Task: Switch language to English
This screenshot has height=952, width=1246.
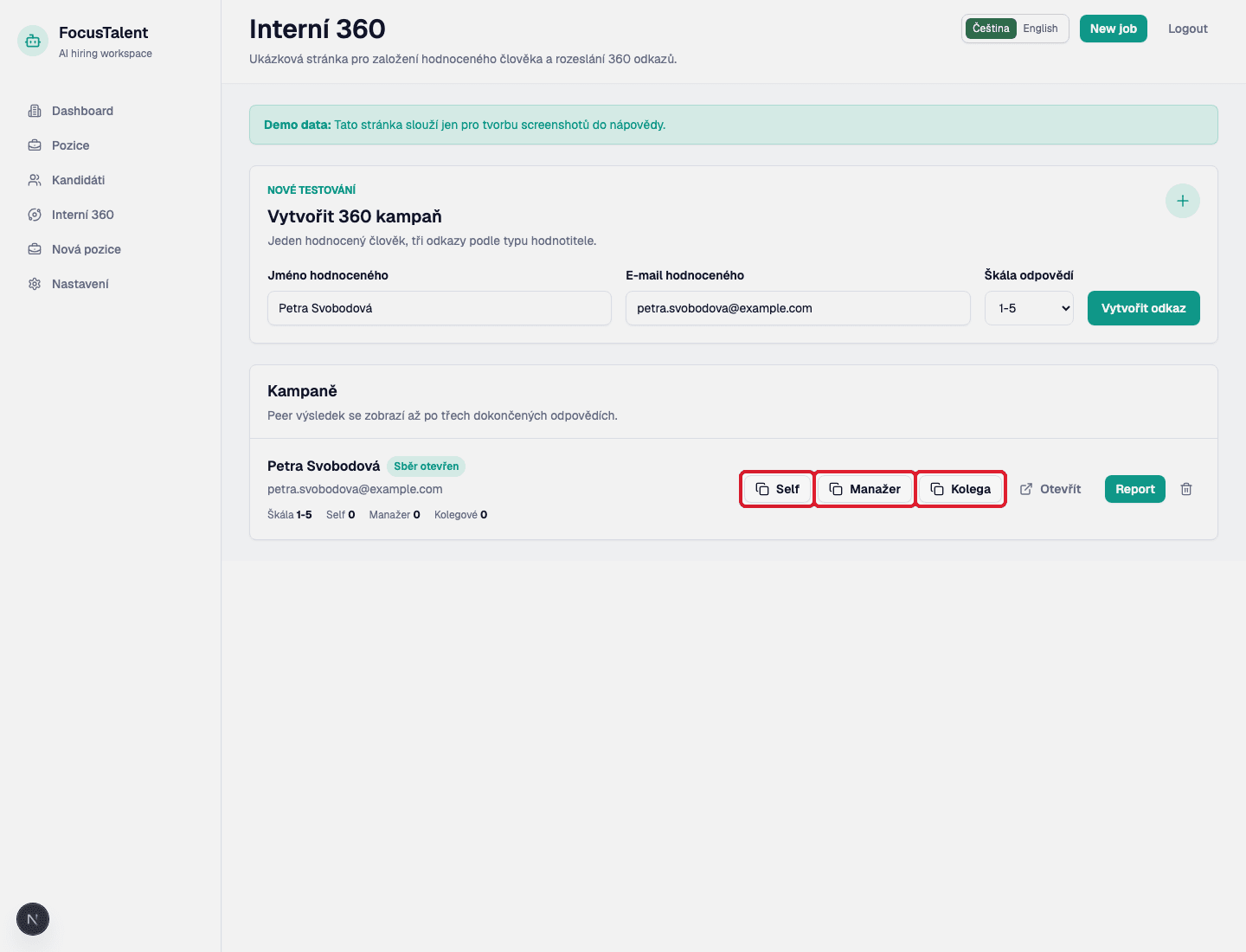Action: pos(1040,29)
